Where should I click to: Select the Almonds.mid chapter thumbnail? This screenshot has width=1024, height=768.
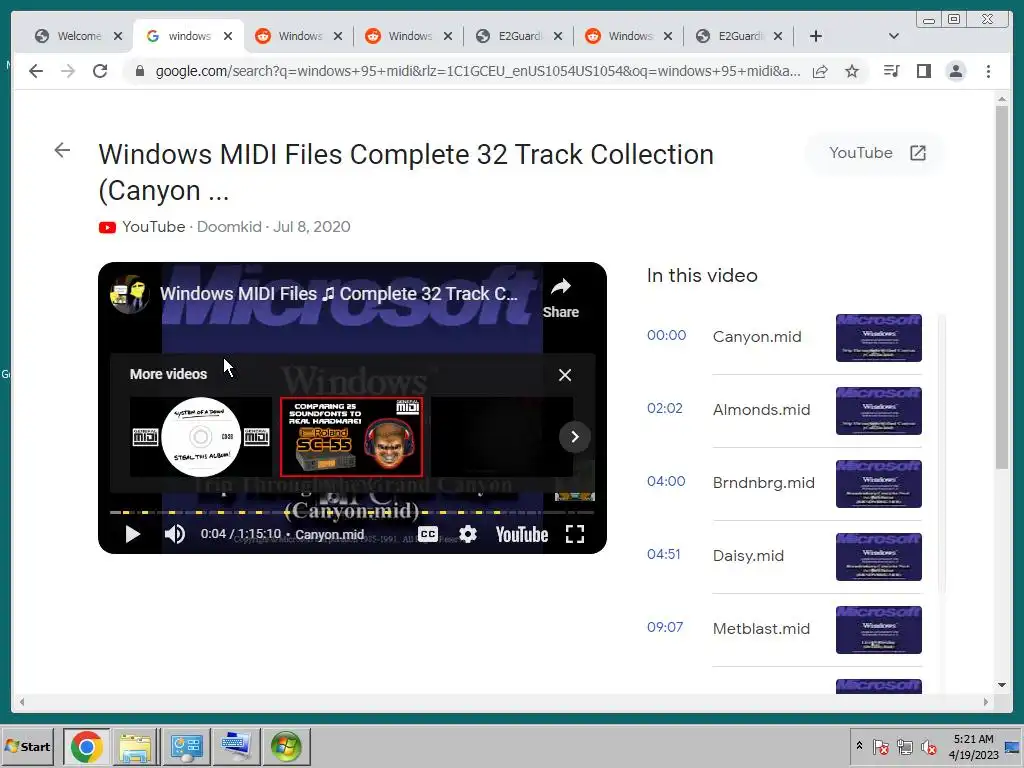(879, 411)
